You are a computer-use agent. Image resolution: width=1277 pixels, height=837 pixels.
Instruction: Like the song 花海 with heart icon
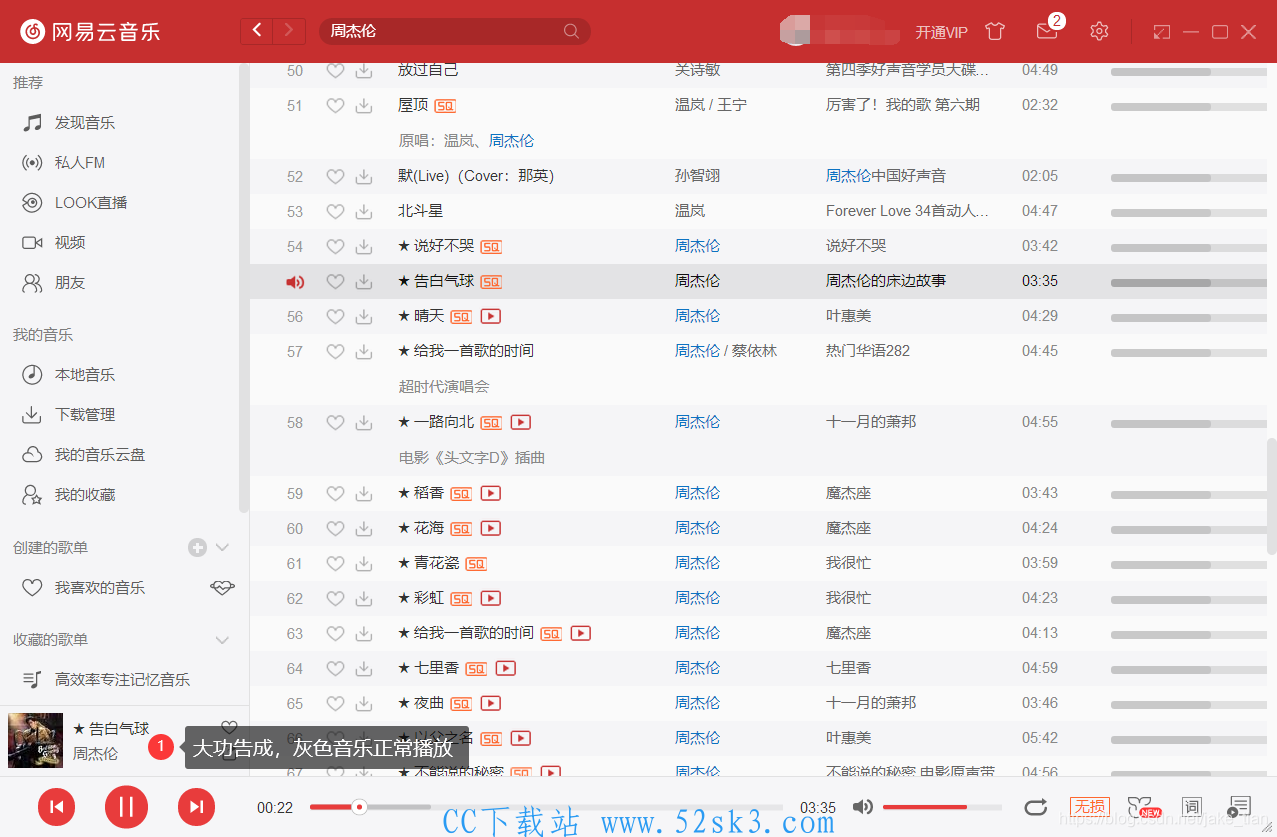336,528
